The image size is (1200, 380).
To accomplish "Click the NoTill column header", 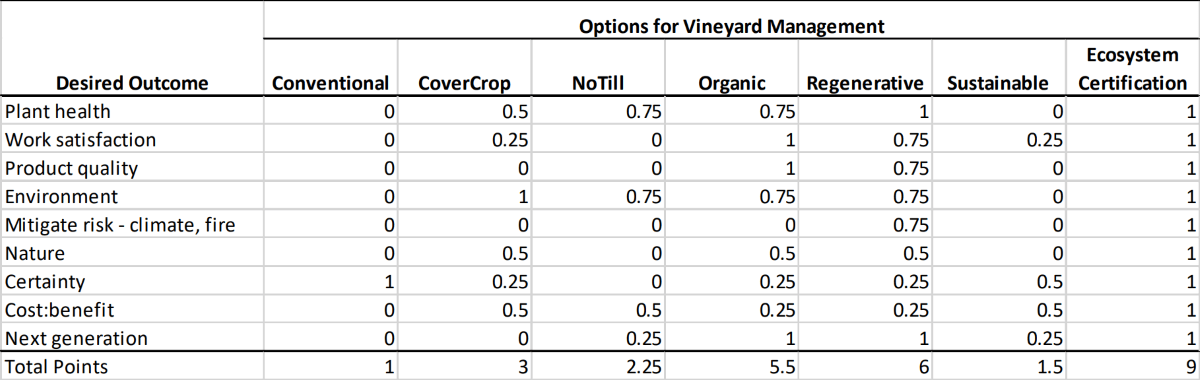I will click(598, 84).
